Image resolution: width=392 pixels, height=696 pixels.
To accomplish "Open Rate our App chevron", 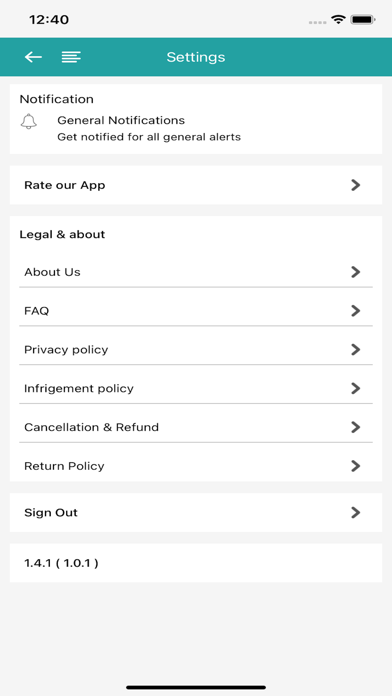I will tap(355, 185).
